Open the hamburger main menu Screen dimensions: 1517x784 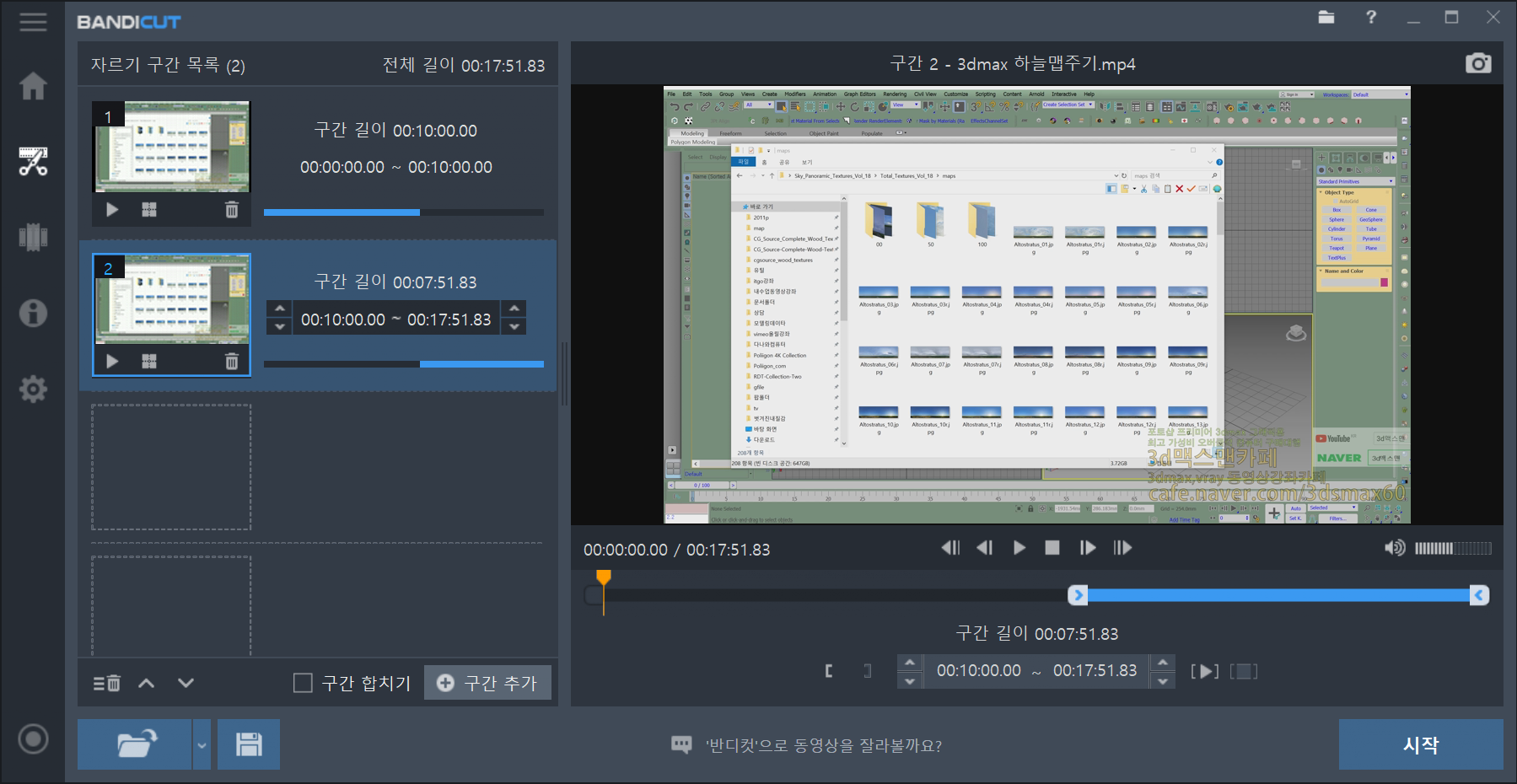pyautogui.click(x=33, y=22)
